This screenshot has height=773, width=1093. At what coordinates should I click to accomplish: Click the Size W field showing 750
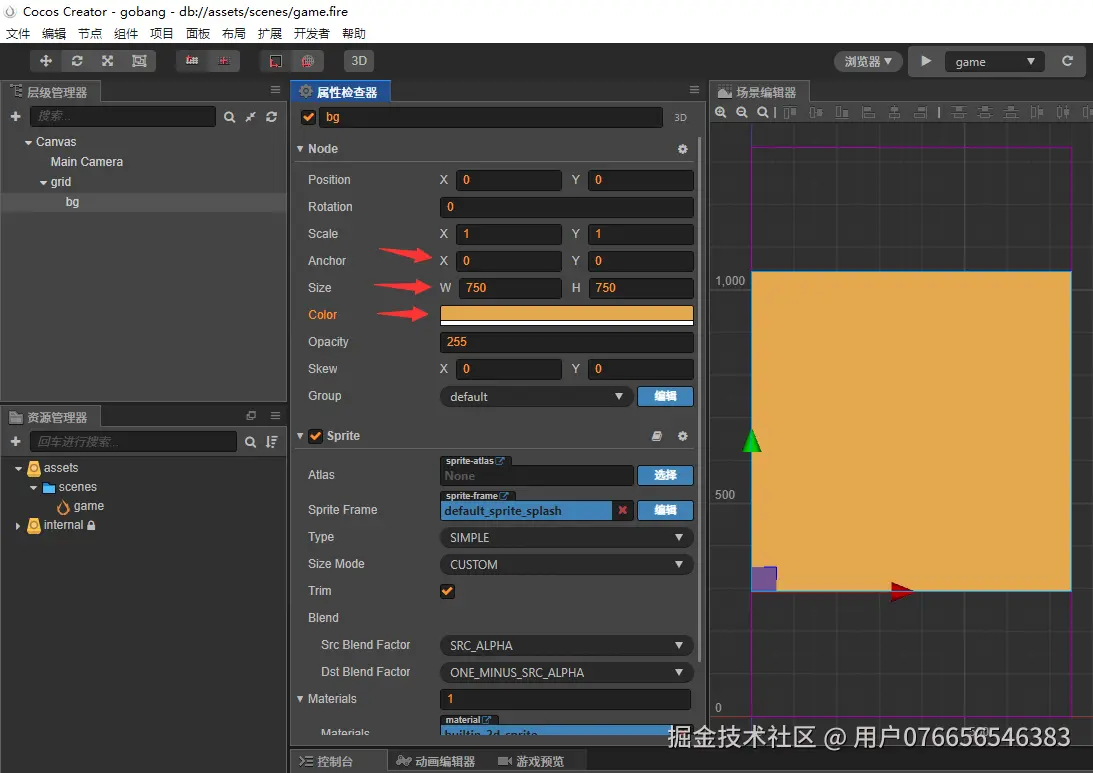pyautogui.click(x=509, y=288)
